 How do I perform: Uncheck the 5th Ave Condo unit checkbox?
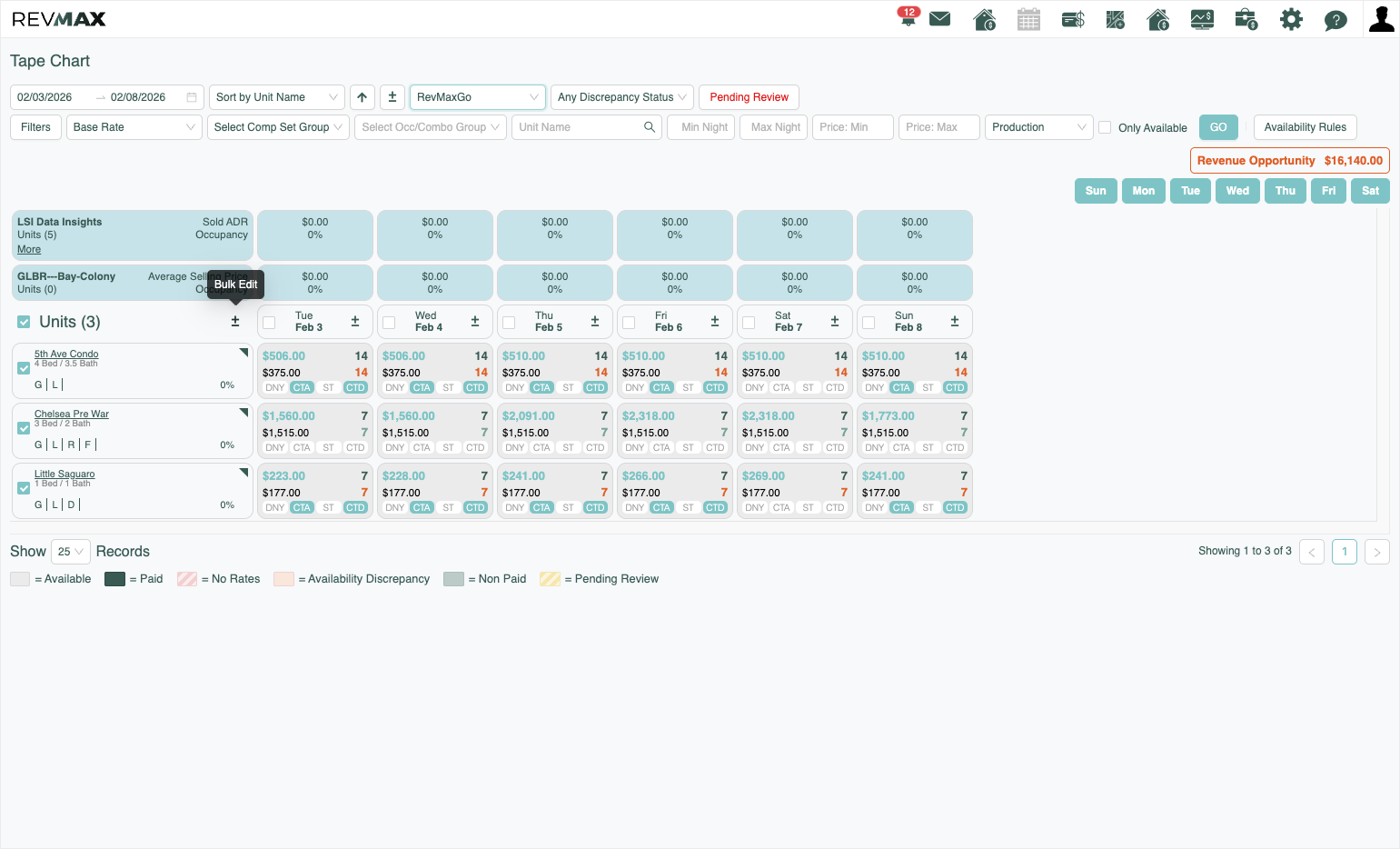click(24, 368)
